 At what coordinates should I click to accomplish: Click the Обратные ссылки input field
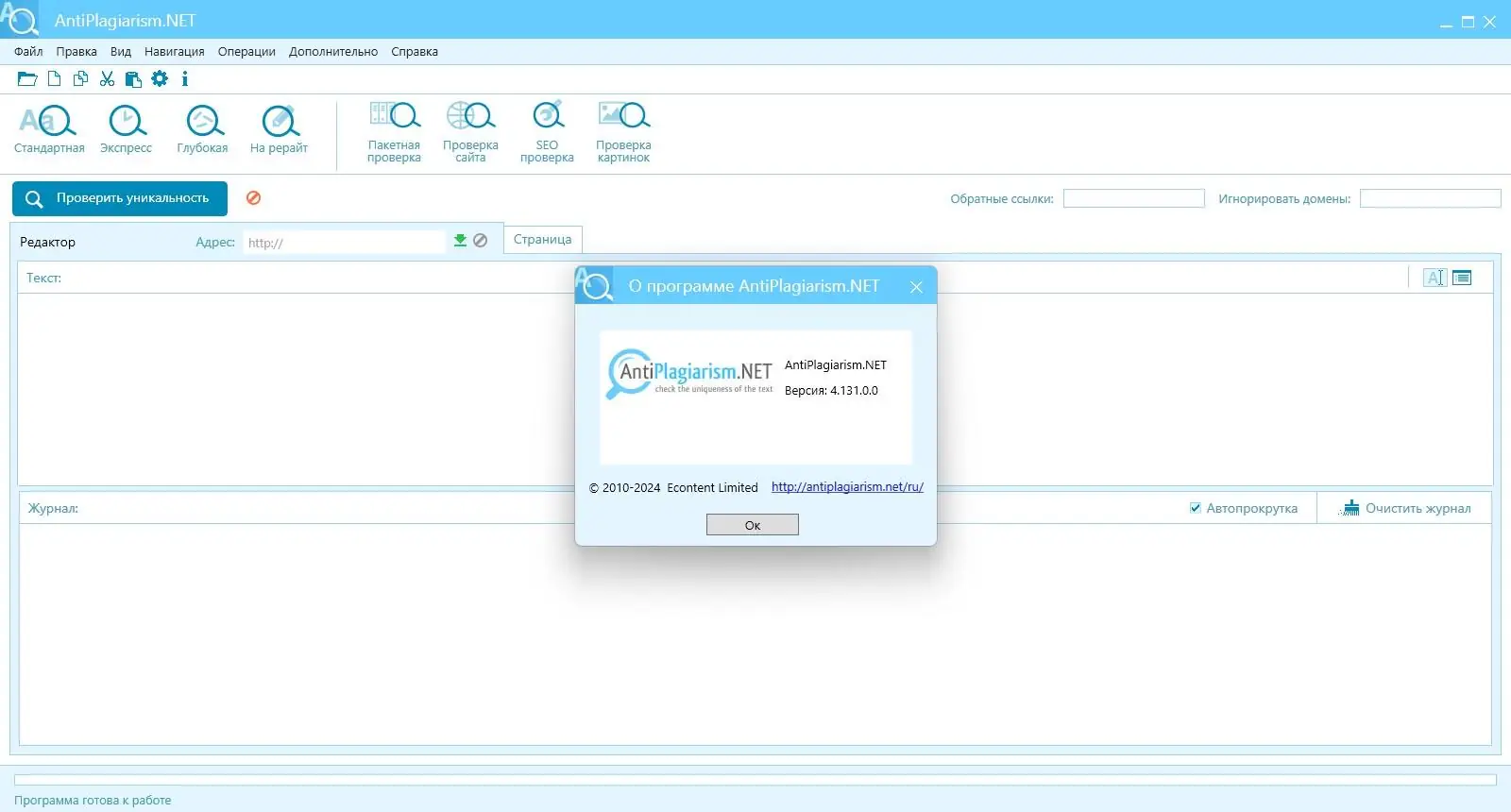pos(1134,198)
